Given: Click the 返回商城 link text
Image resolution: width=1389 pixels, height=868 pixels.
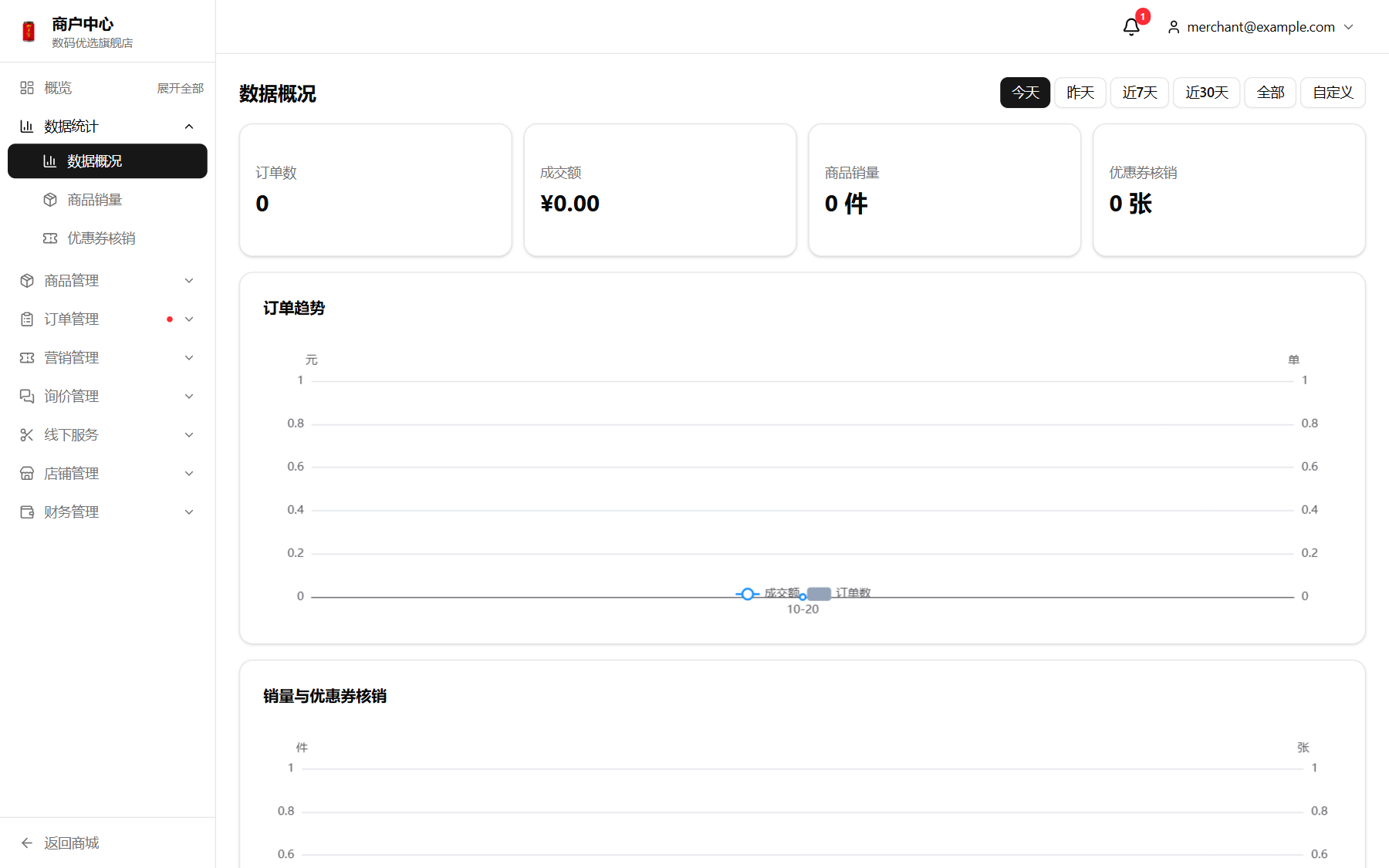Looking at the screenshot, I should tap(72, 843).
